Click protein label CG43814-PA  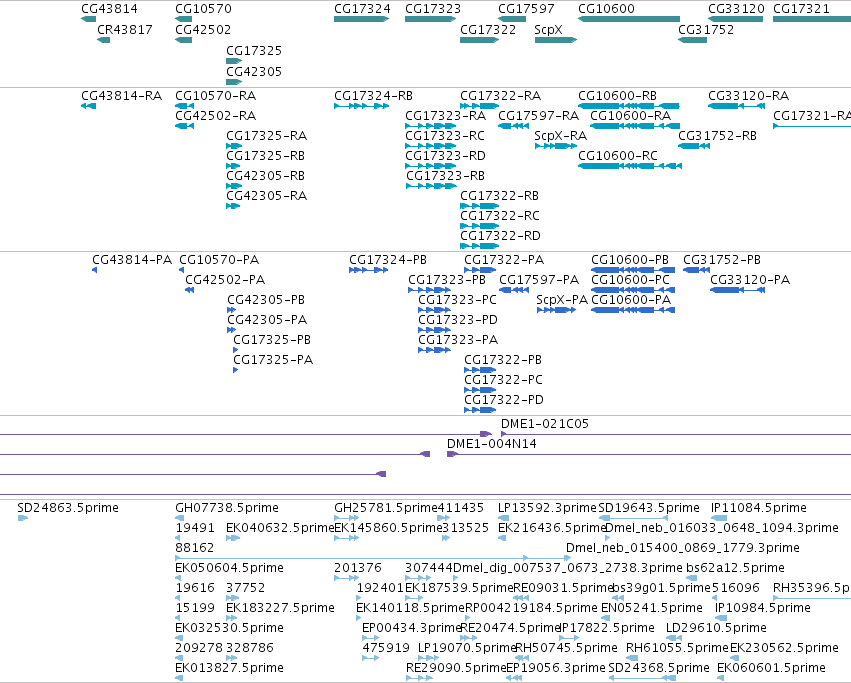132,260
